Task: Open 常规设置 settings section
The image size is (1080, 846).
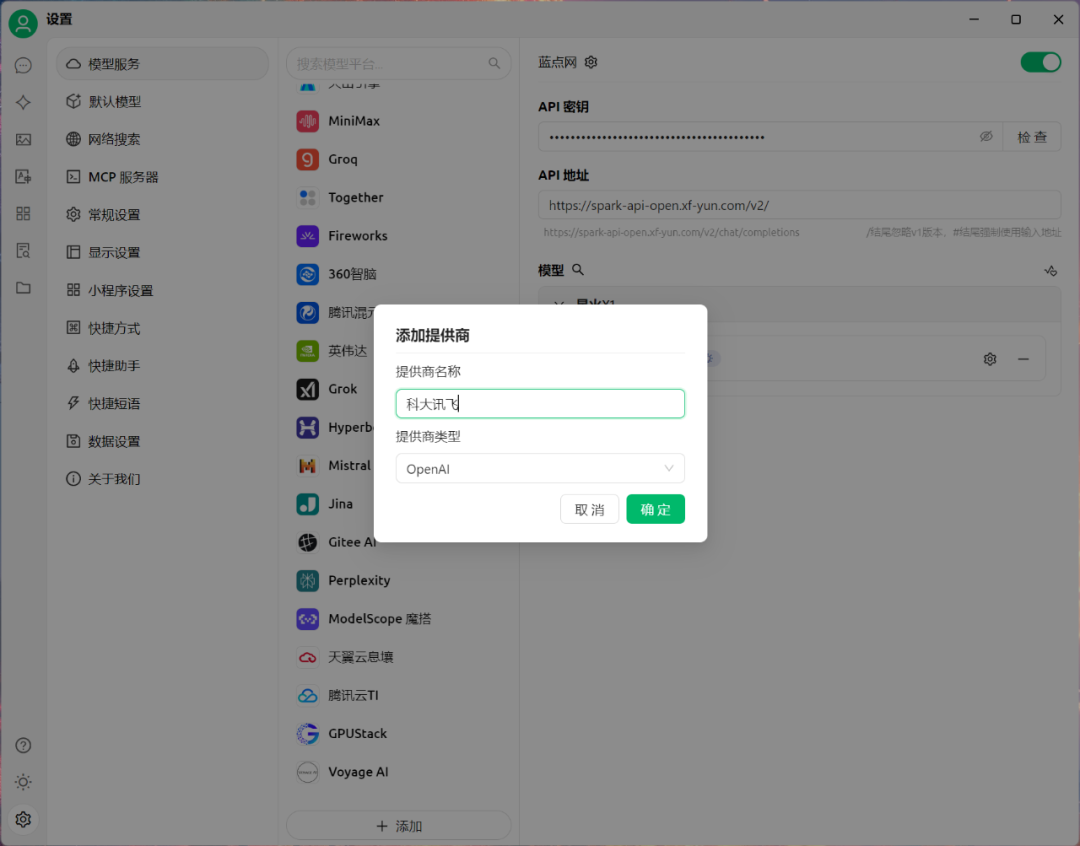Action: coord(163,215)
